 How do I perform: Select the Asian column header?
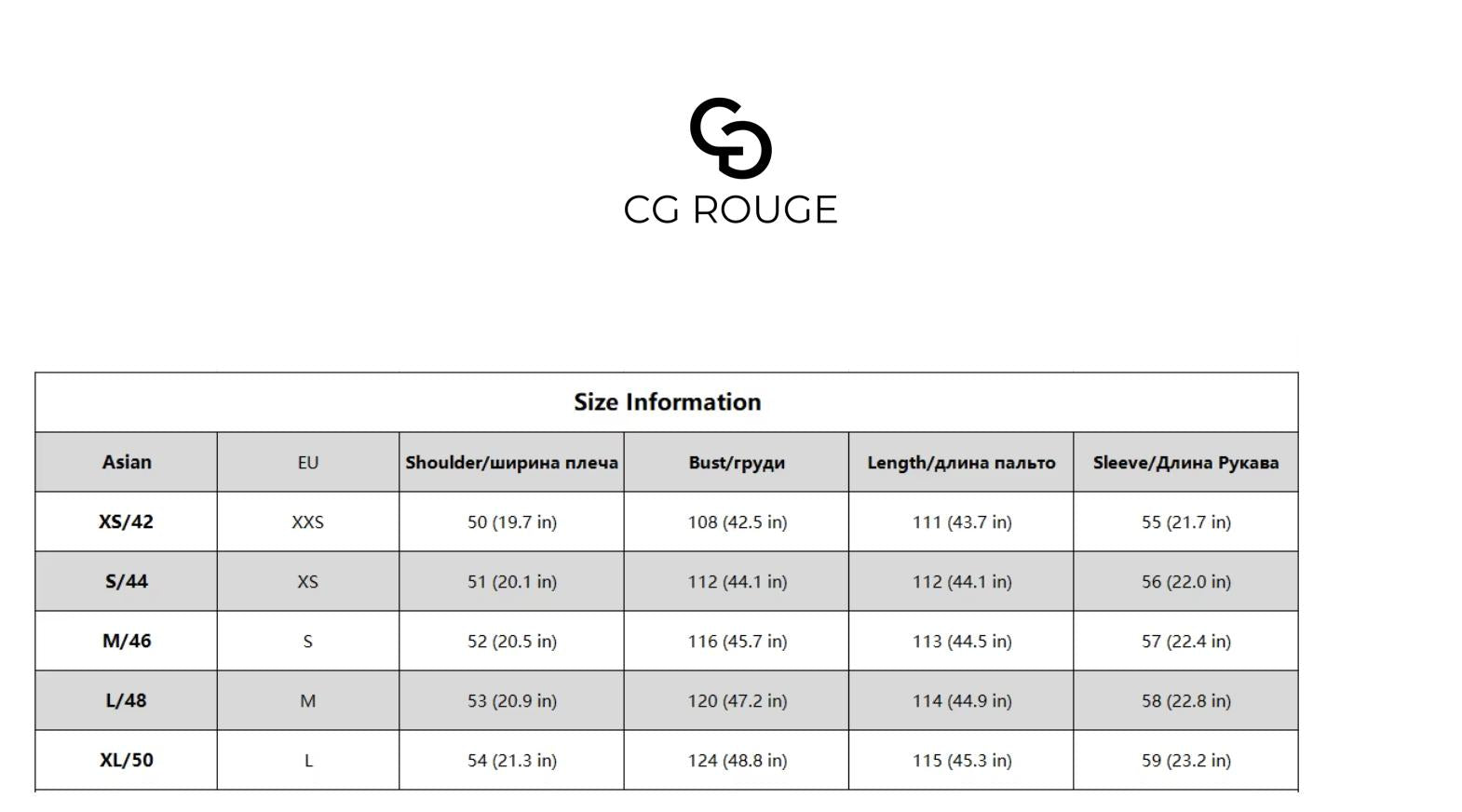(127, 462)
